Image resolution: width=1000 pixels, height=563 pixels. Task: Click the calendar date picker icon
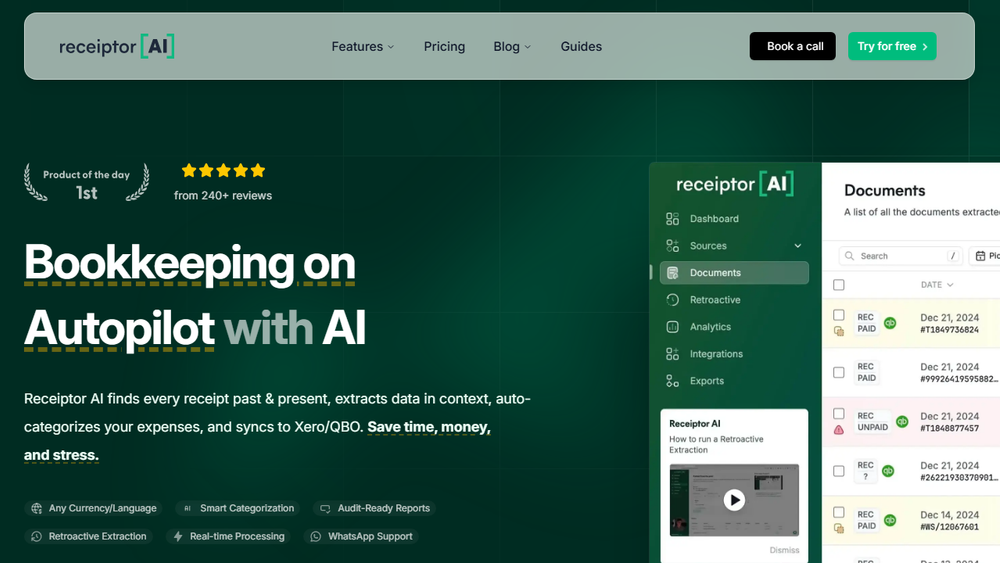click(980, 256)
